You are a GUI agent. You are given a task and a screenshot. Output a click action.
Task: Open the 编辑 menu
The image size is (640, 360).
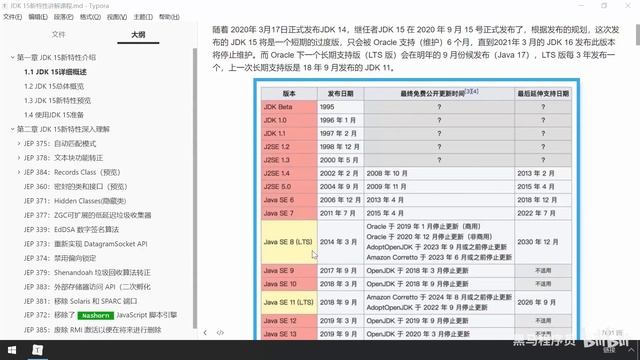click(38, 17)
